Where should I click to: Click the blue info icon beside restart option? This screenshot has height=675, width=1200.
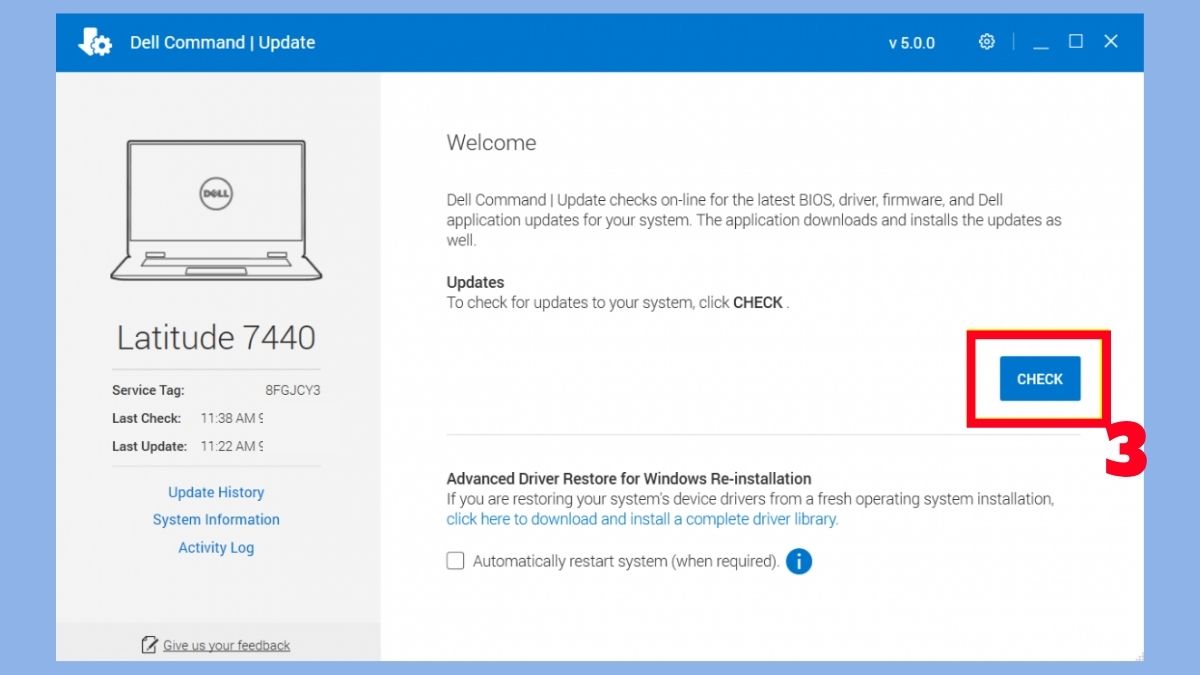pyautogui.click(x=799, y=561)
